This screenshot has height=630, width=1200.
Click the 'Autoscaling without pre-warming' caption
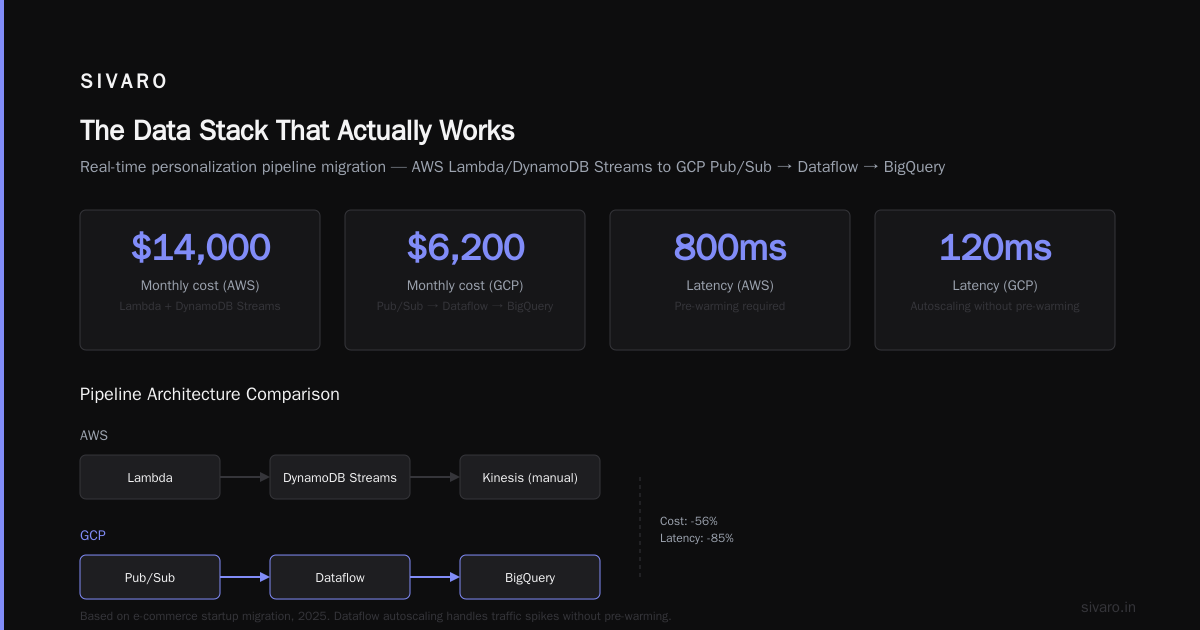pyautogui.click(x=995, y=306)
